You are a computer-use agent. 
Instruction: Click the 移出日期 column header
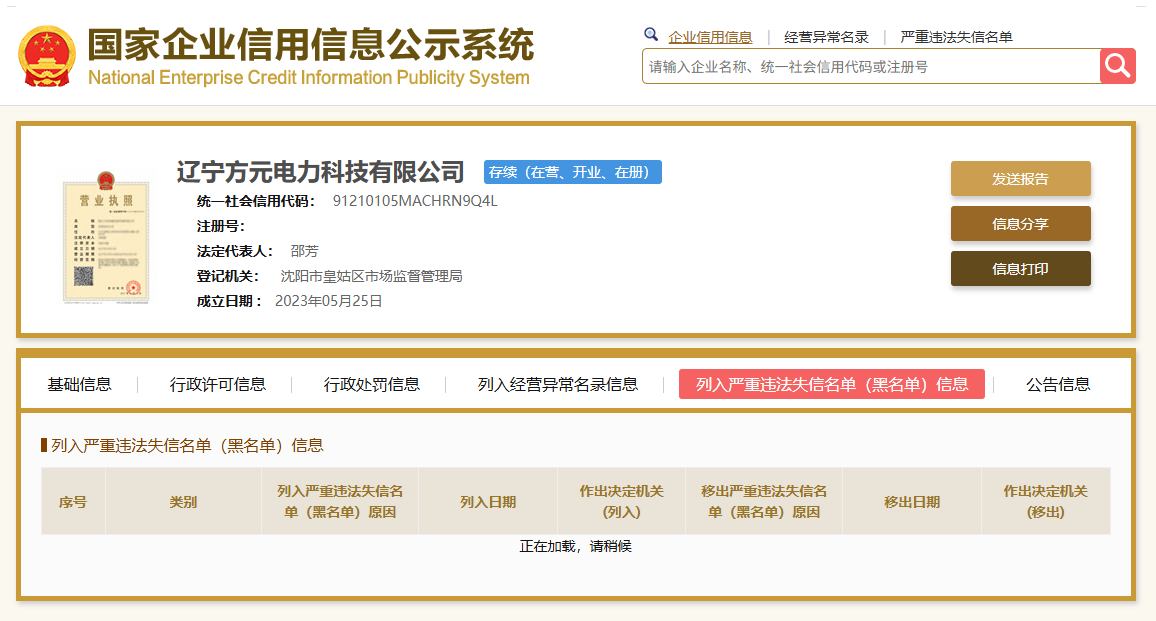tap(912, 502)
